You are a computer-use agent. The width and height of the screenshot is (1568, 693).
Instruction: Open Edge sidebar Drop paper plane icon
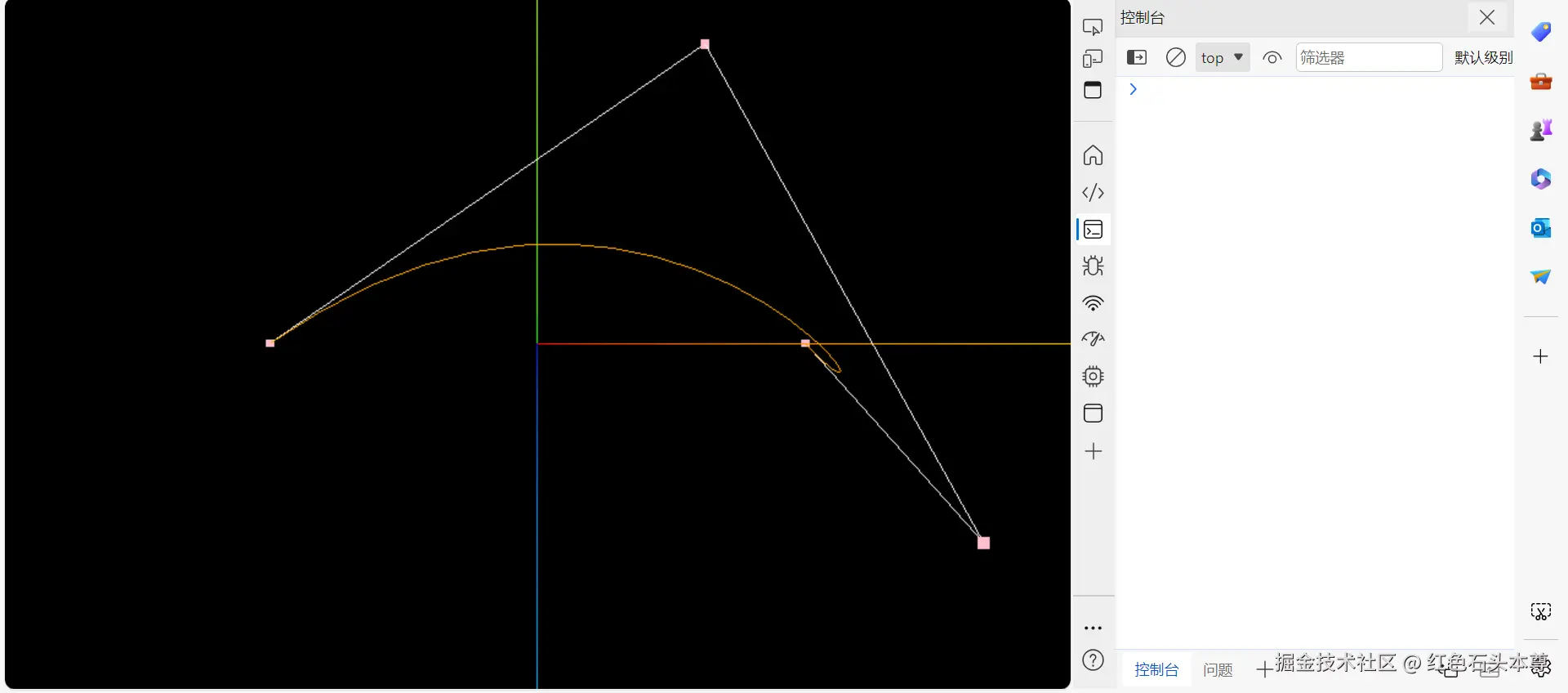pos(1541,277)
